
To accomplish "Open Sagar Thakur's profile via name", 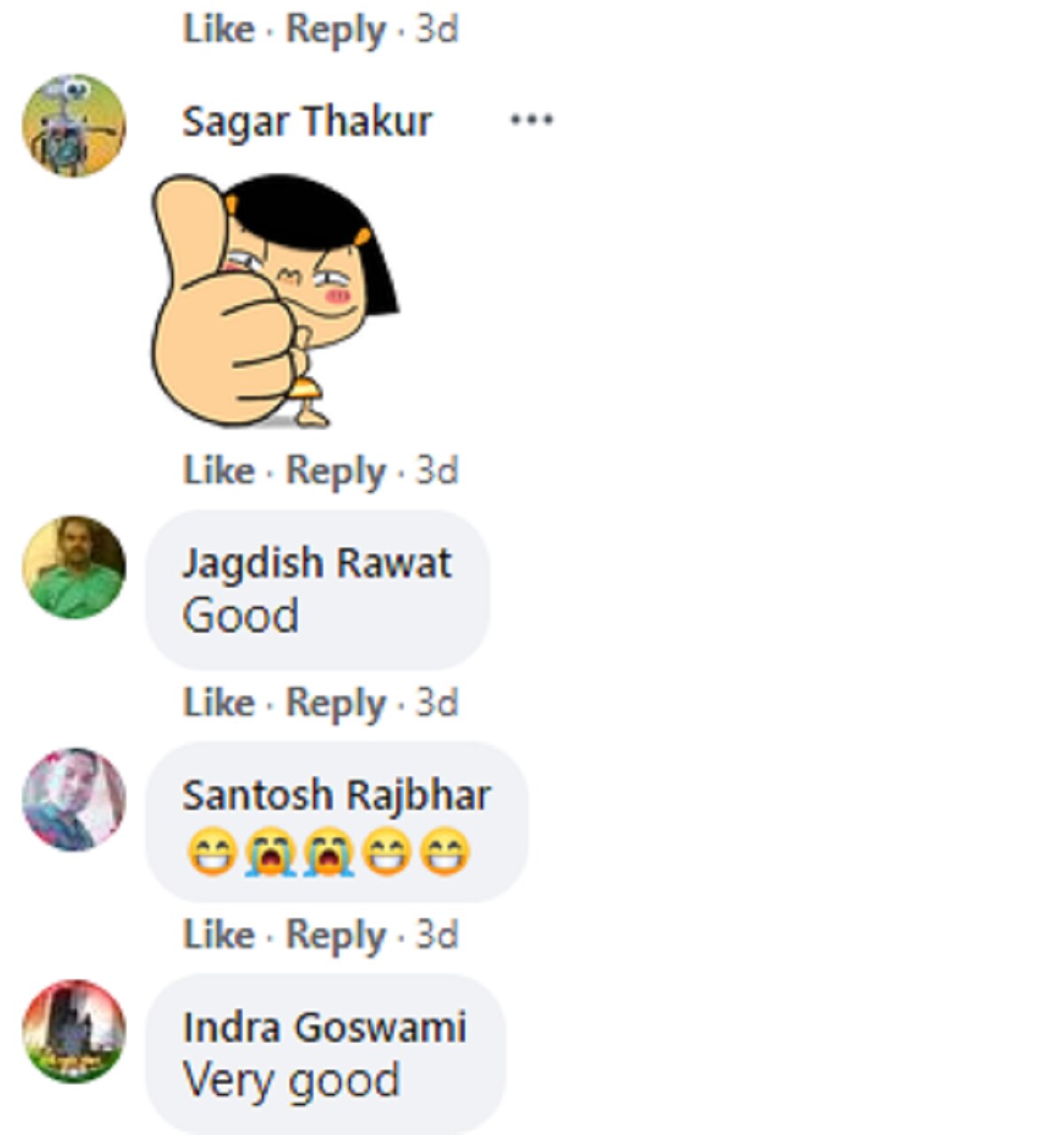I will pyautogui.click(x=307, y=121).
